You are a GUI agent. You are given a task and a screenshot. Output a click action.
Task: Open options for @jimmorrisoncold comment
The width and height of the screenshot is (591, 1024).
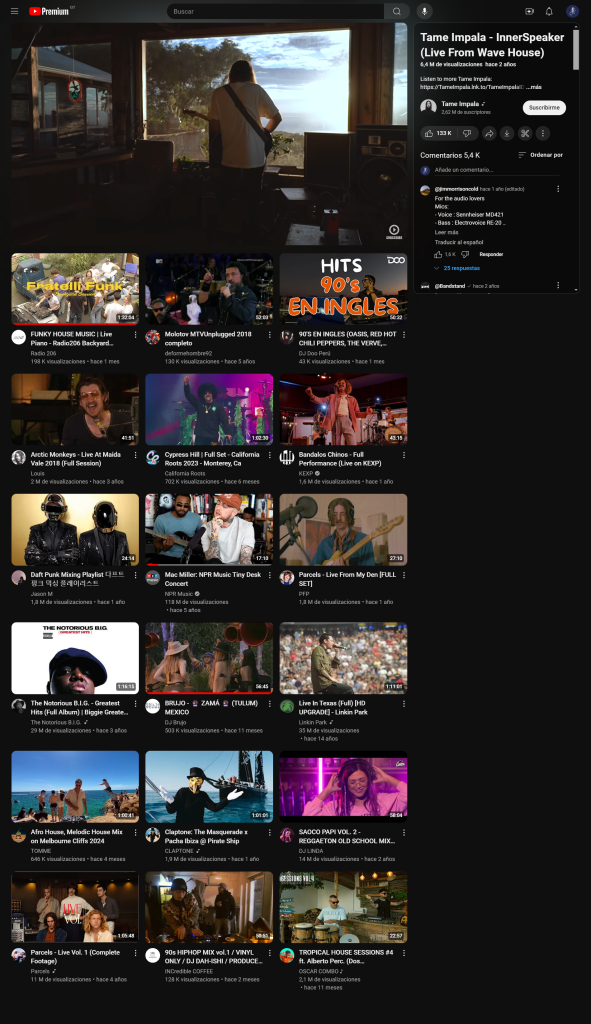pyautogui.click(x=558, y=189)
